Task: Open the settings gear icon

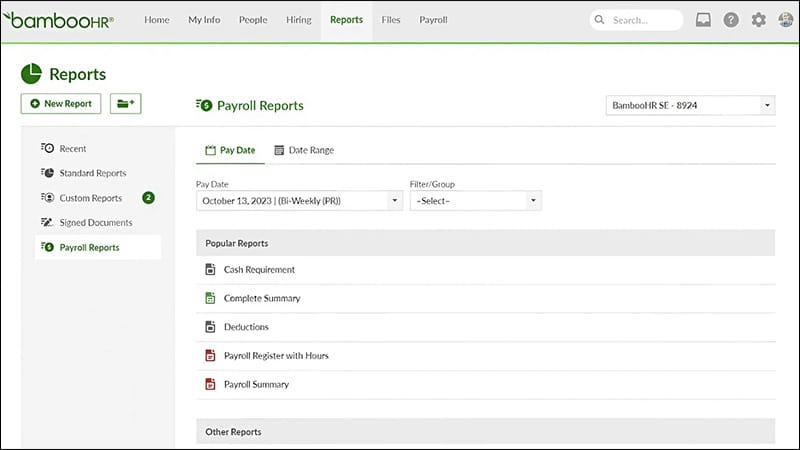Action: coord(759,20)
